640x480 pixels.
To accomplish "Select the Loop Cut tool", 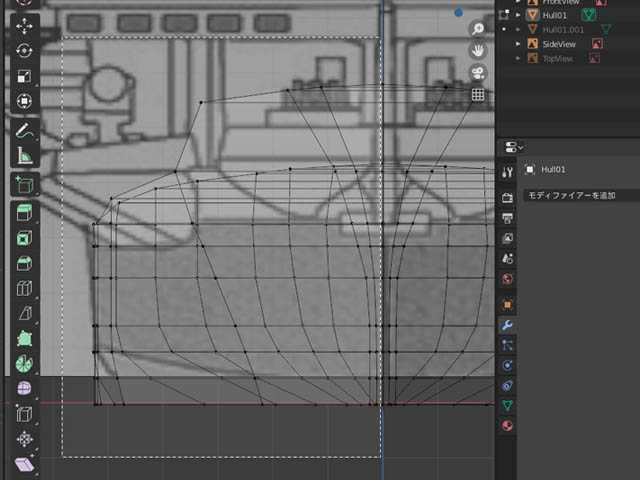I will click(24, 289).
